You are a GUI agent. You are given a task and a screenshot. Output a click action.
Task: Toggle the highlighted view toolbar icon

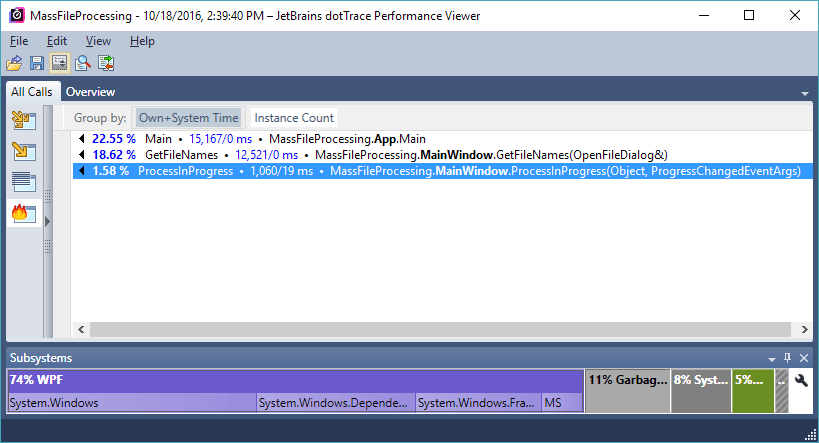click(60, 63)
